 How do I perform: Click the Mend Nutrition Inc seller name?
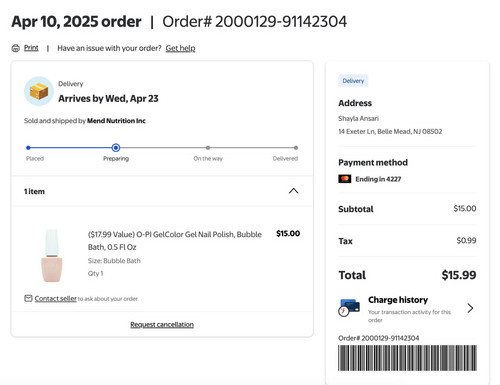click(x=116, y=121)
